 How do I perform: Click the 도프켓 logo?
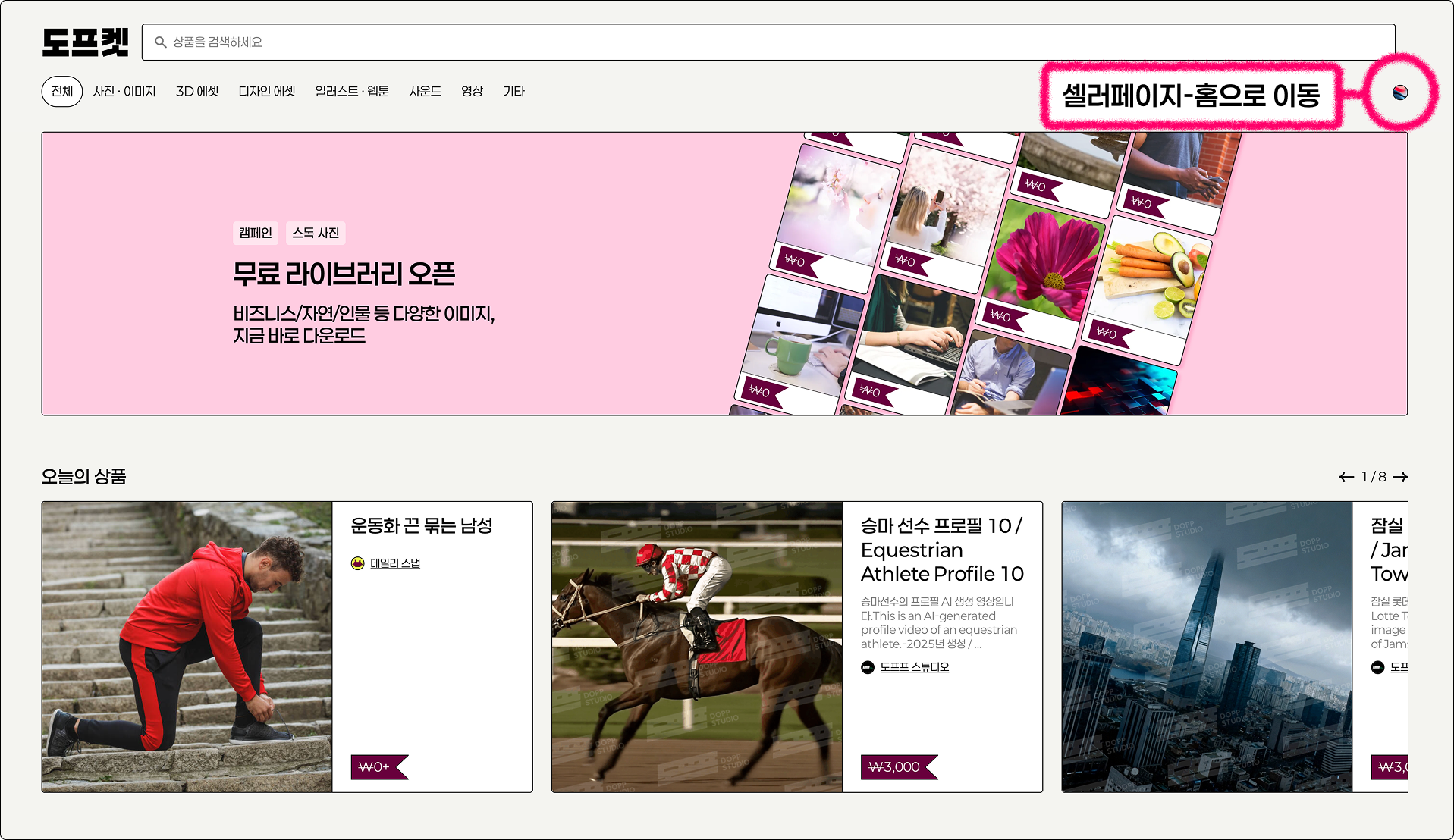85,42
